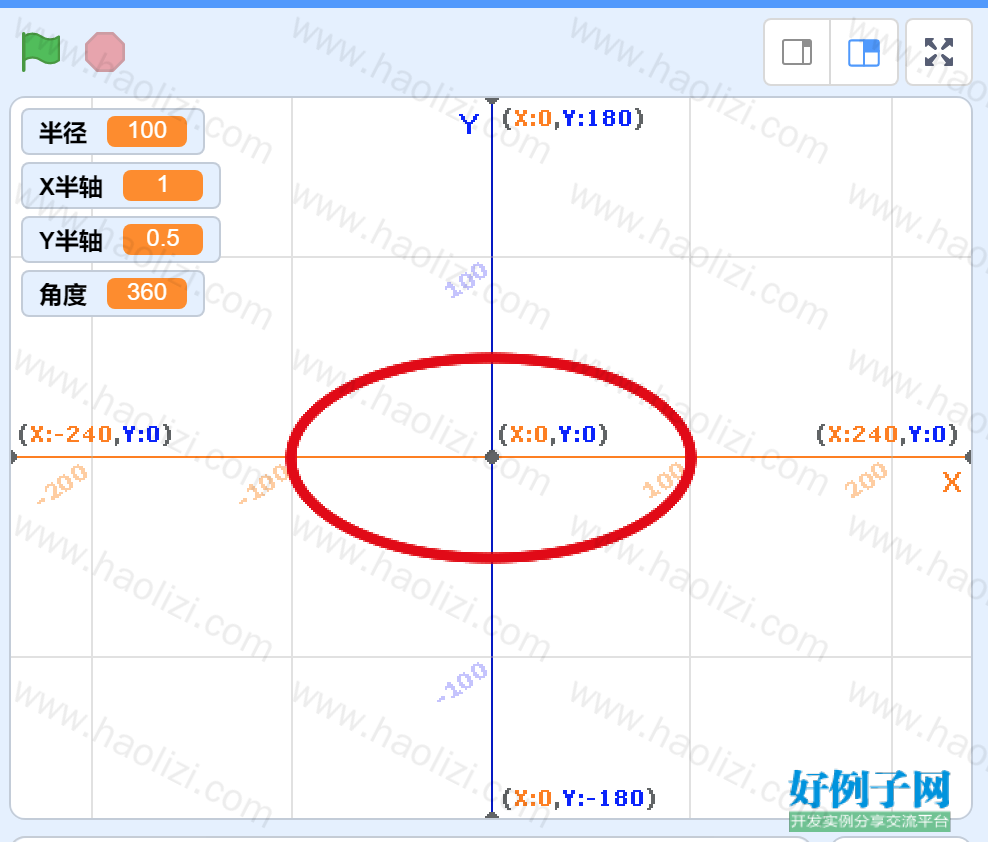
Task: Click the origin point marker
Action: pos(492,457)
